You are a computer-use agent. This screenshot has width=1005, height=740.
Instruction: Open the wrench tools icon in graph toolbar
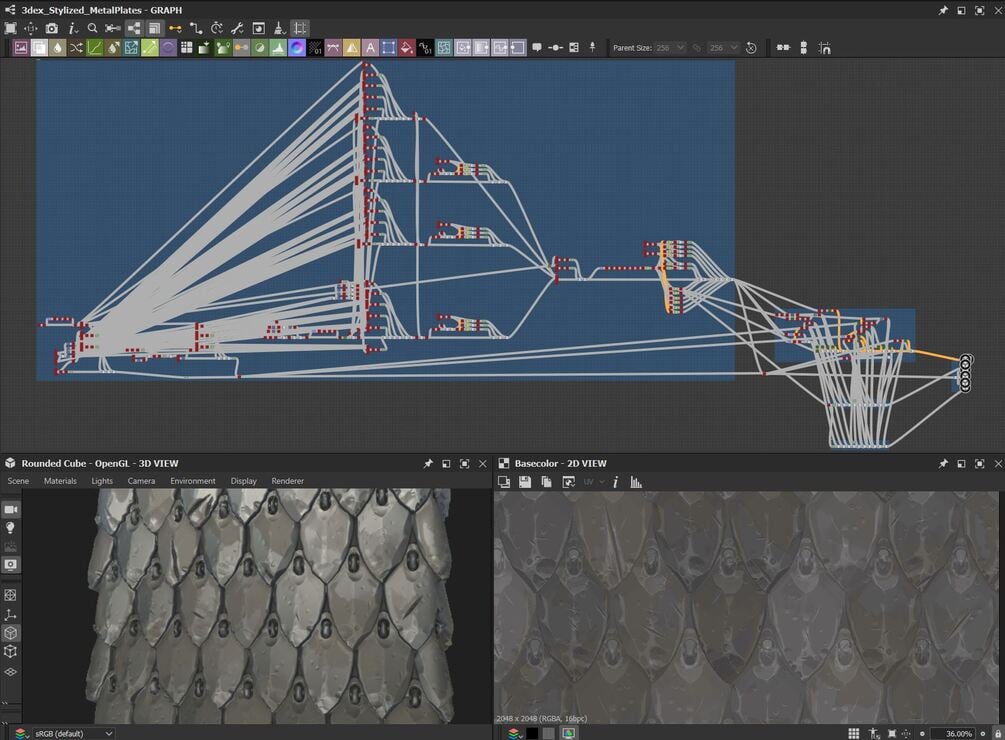click(238, 29)
